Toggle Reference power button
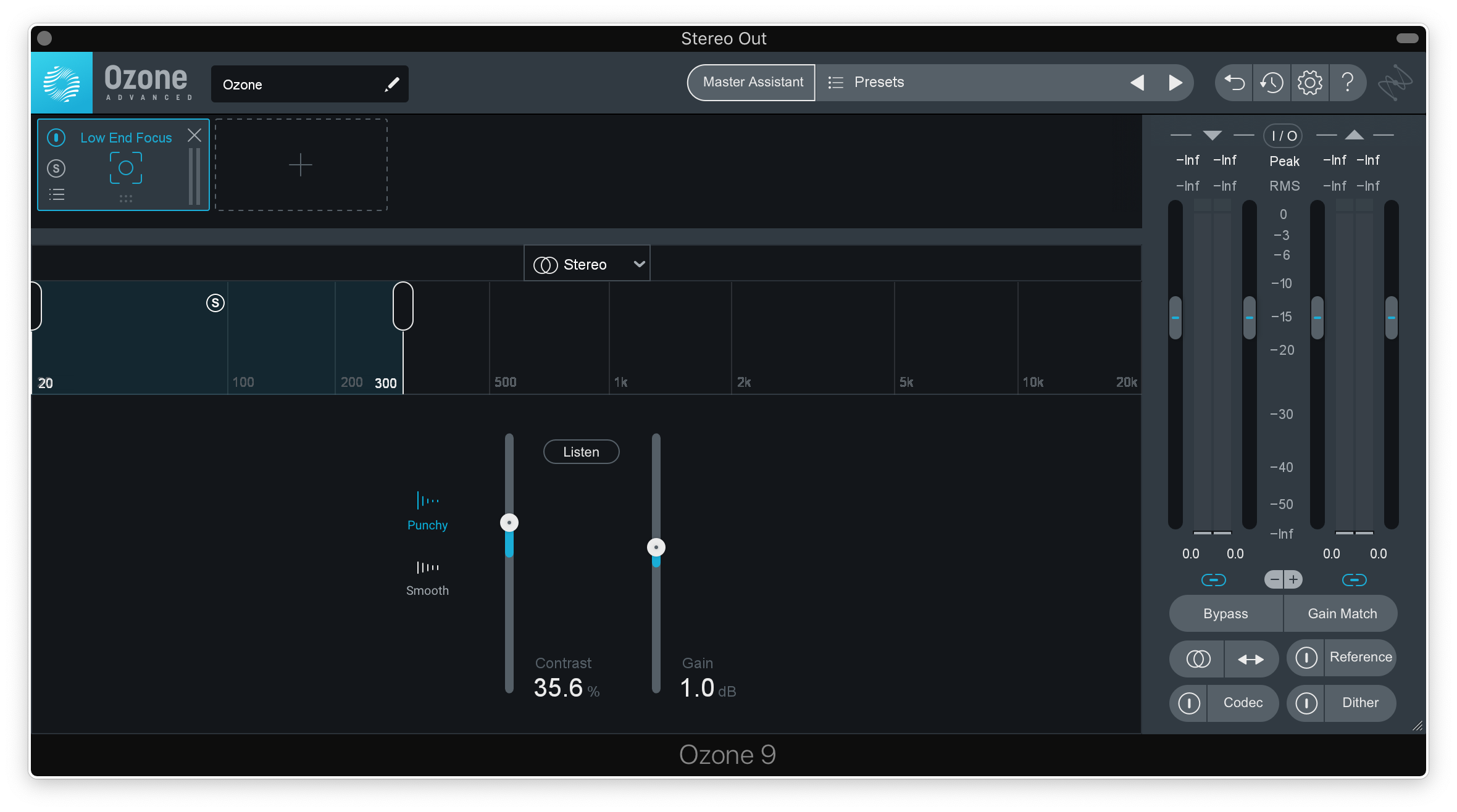This screenshot has height=812, width=1457. point(1306,658)
